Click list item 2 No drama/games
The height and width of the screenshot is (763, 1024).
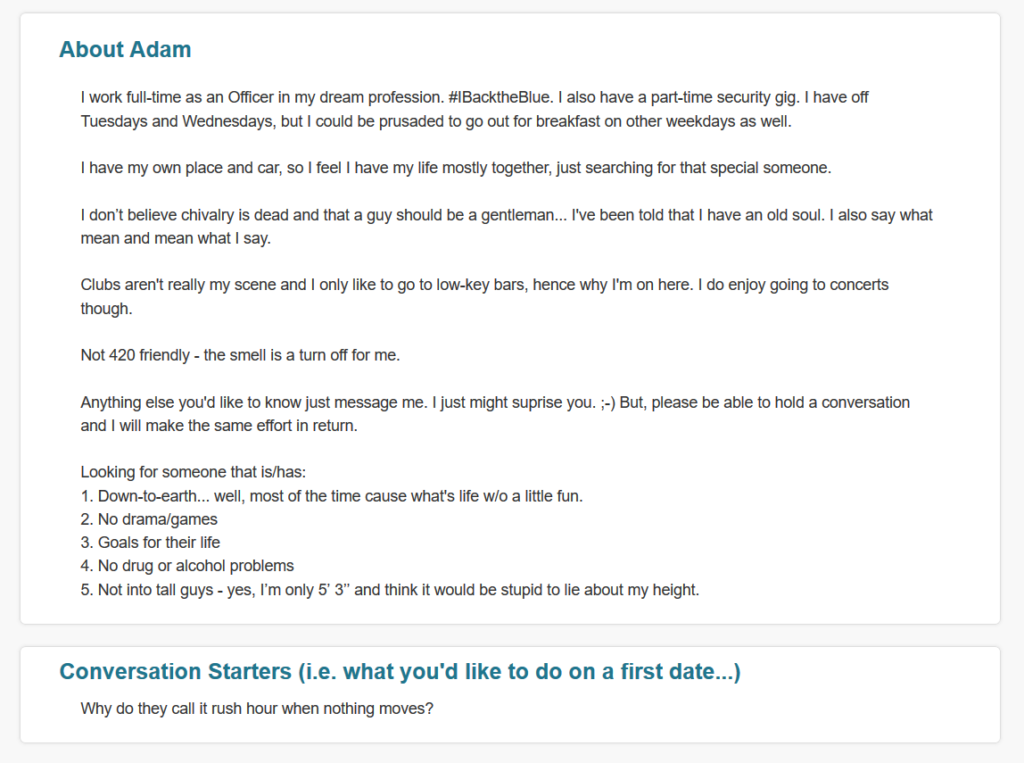(x=149, y=519)
